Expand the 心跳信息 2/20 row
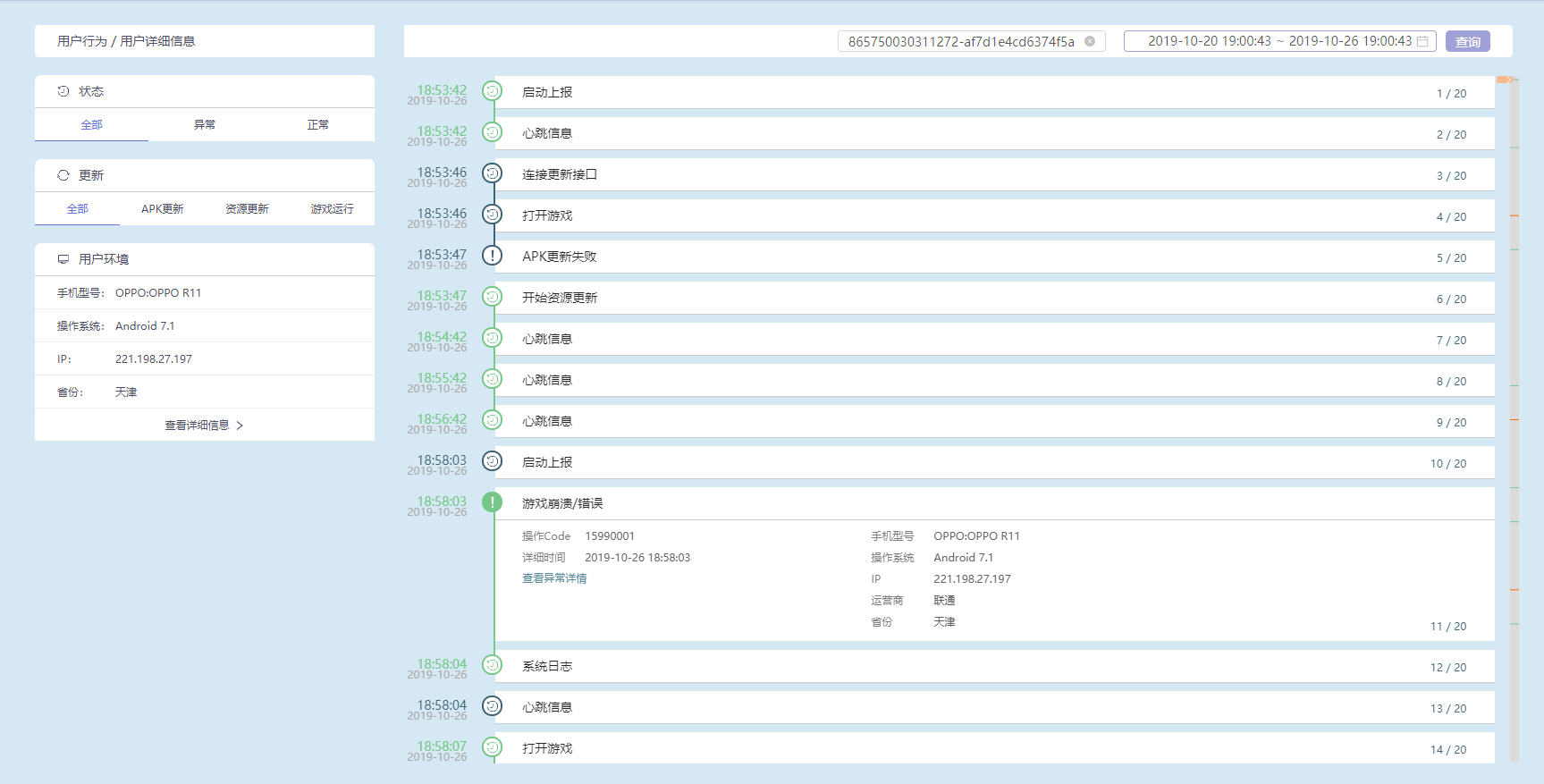This screenshot has width=1544, height=784. click(x=994, y=134)
